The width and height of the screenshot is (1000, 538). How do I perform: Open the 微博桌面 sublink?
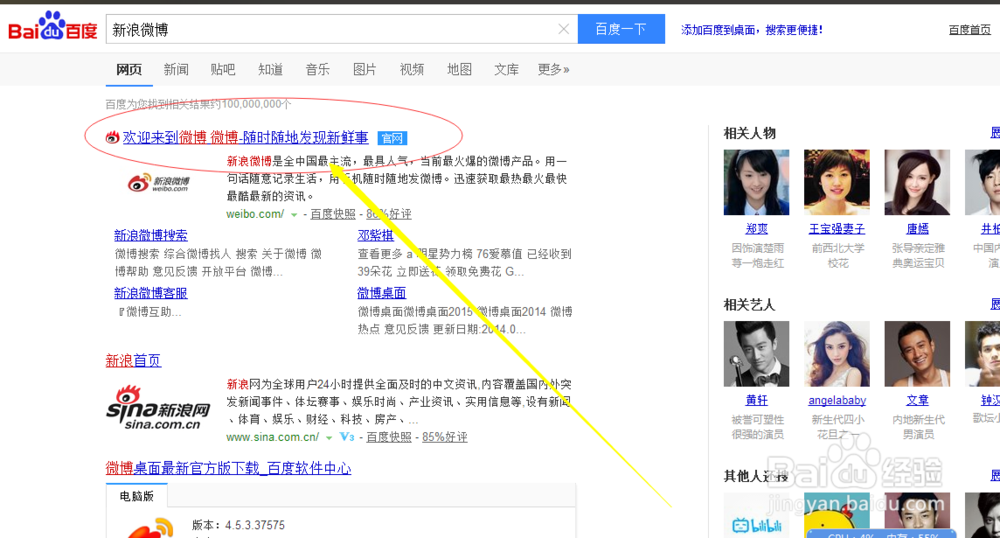coord(381,293)
